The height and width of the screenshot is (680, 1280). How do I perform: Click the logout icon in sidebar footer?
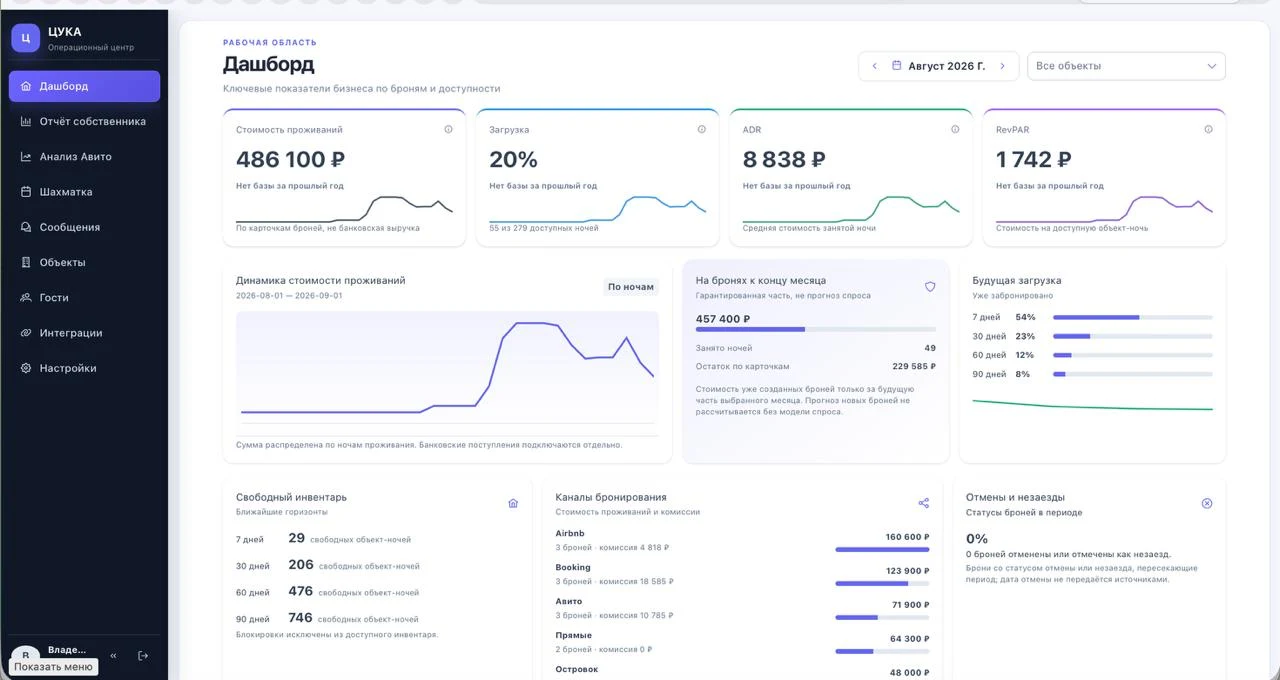[x=143, y=656]
